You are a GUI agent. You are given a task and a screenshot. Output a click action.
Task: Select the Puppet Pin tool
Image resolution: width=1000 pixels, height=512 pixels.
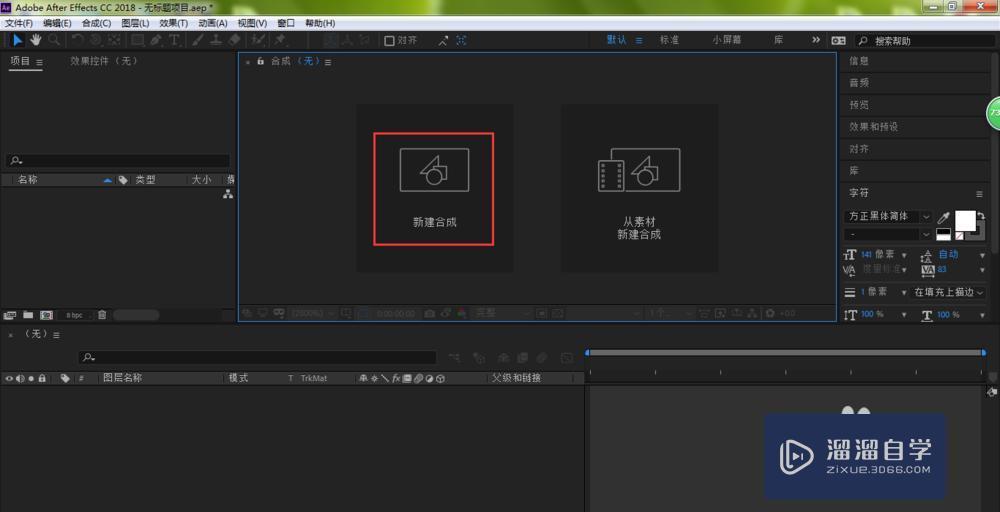(279, 40)
